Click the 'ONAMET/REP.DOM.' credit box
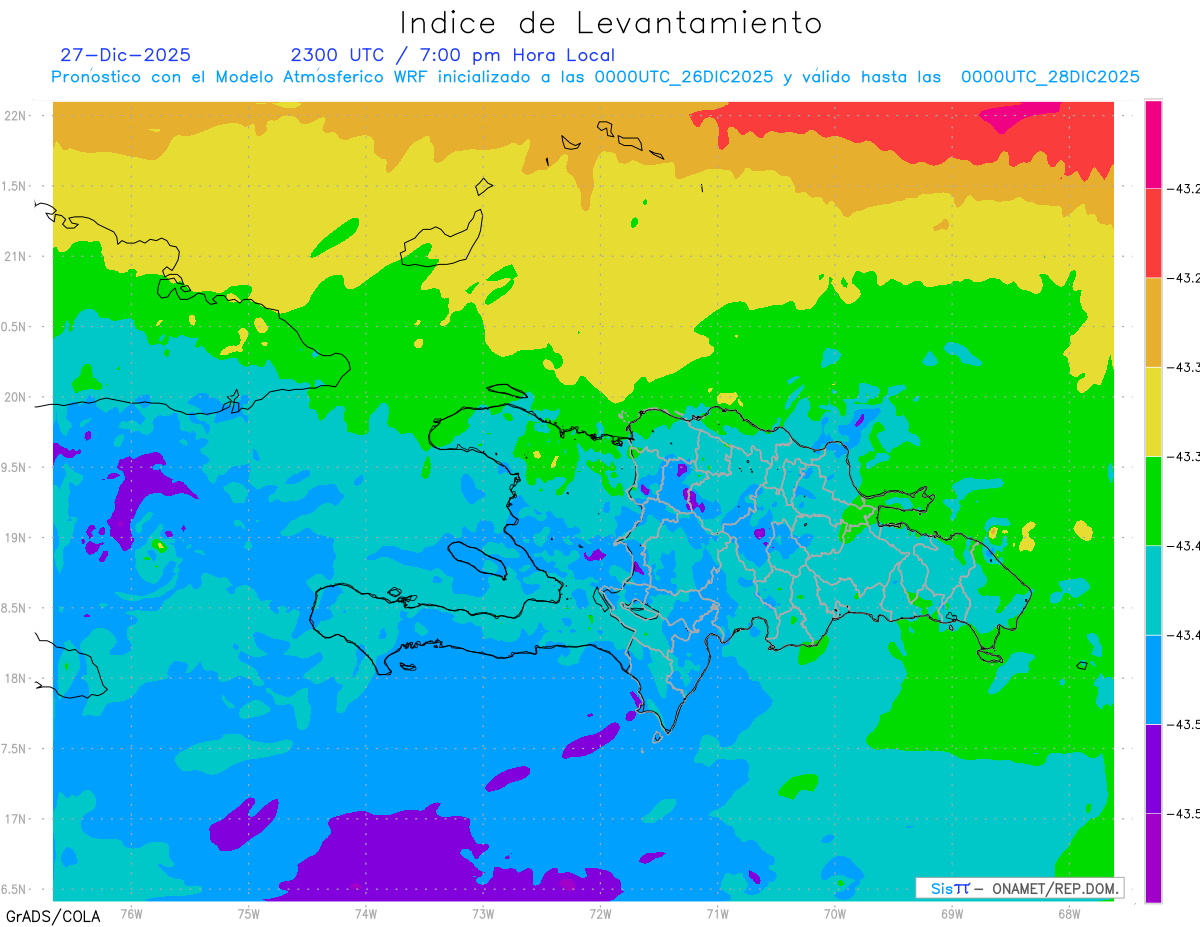 [1019, 888]
